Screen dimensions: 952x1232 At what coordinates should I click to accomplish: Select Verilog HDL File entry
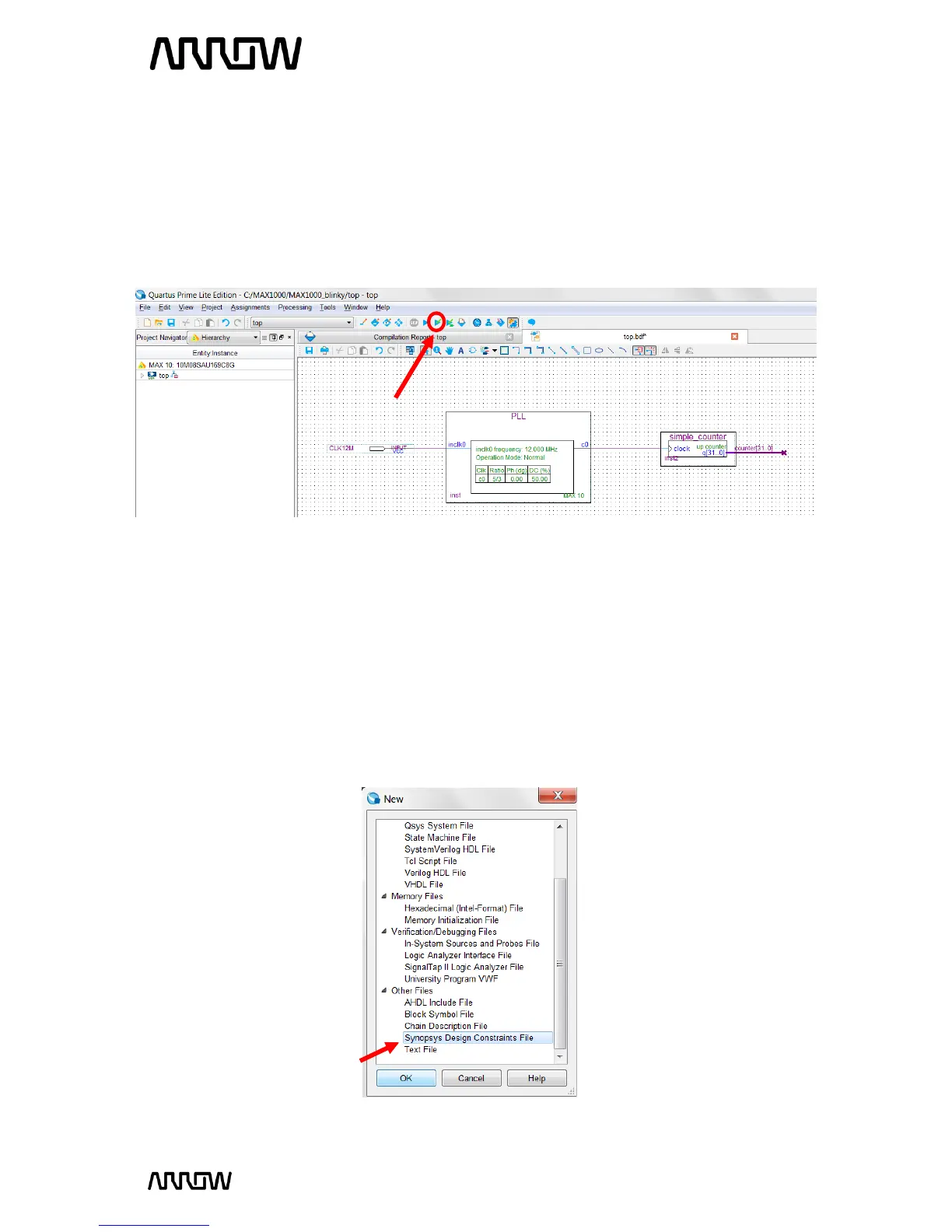pos(435,873)
